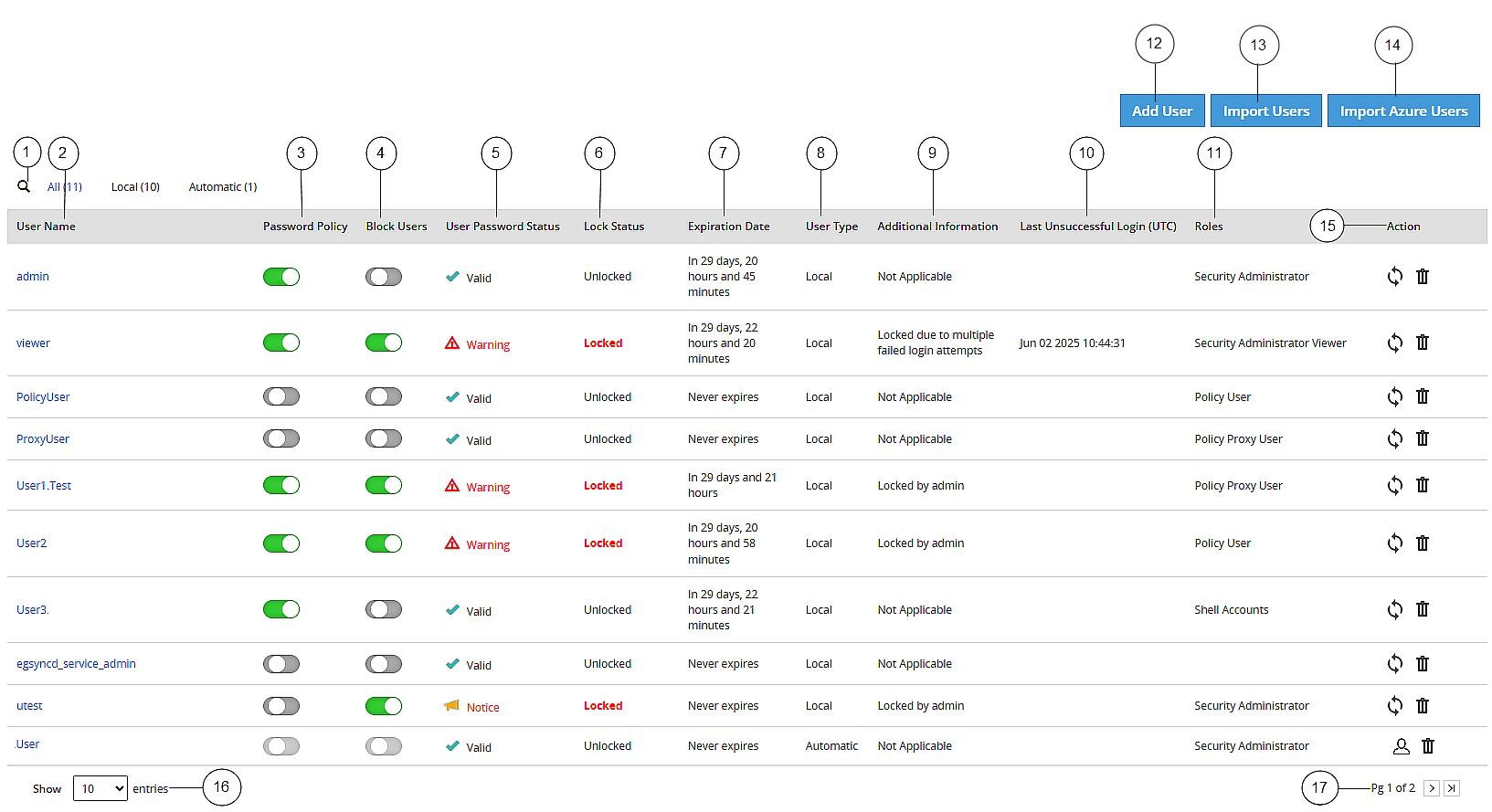Delete the viewer user via trash icon
The height and width of the screenshot is (812, 1492).
(x=1423, y=343)
